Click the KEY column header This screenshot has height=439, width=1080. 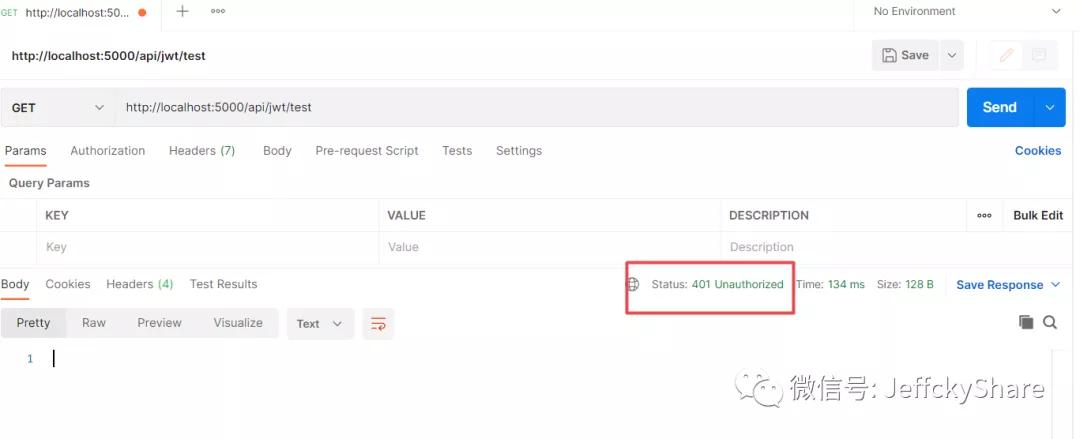56,215
